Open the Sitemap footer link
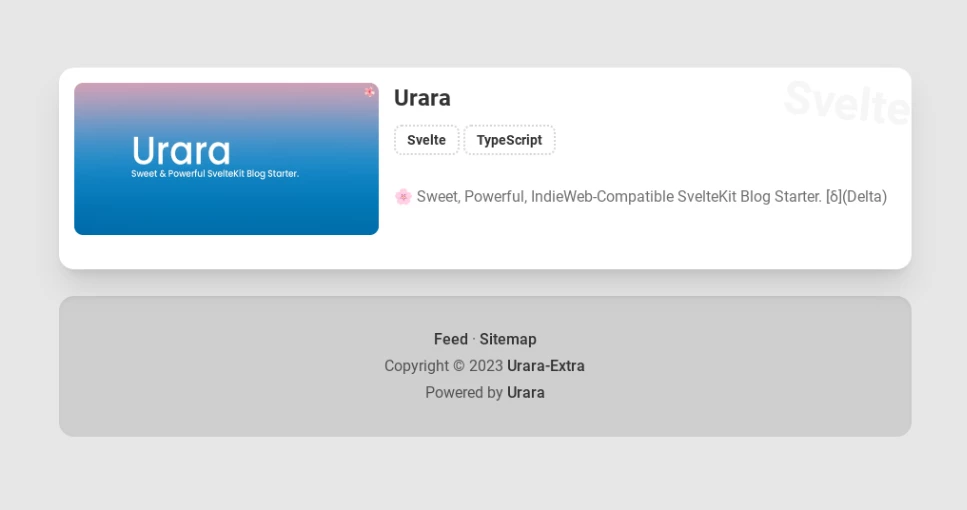The height and width of the screenshot is (510, 967). [x=508, y=340]
